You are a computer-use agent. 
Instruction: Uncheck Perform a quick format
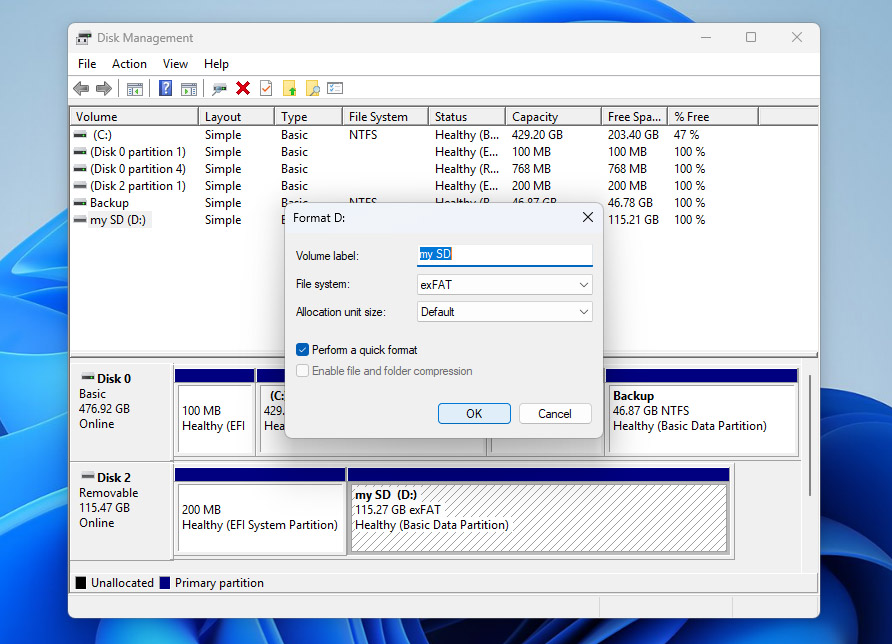303,350
